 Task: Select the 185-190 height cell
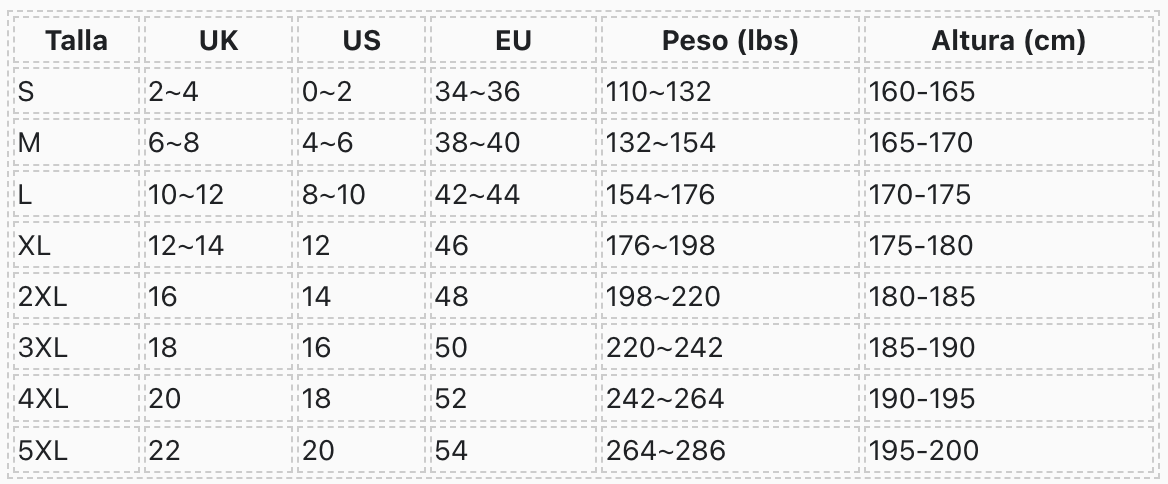pos(1009,348)
